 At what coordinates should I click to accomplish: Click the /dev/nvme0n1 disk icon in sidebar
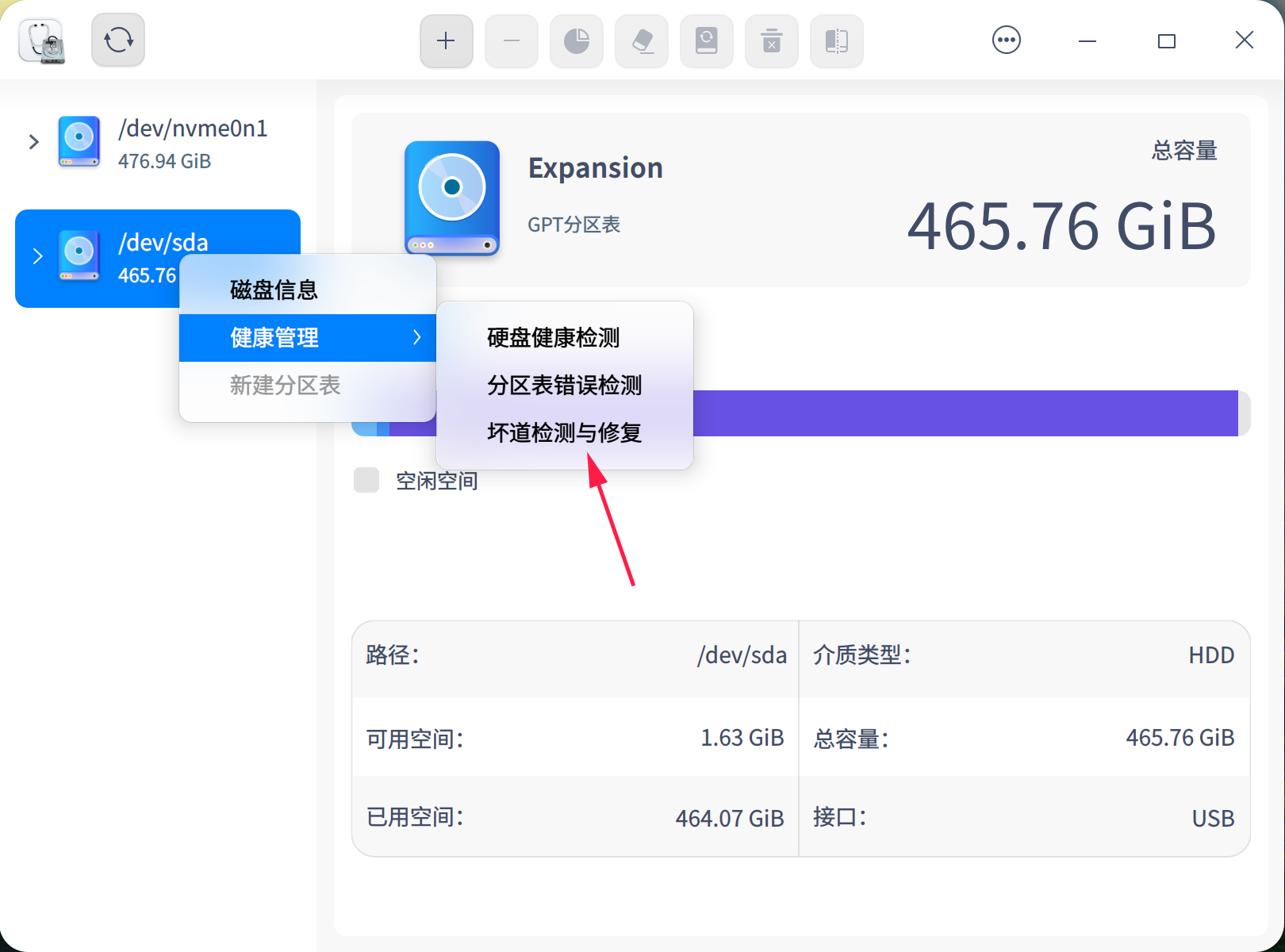pos(79,141)
